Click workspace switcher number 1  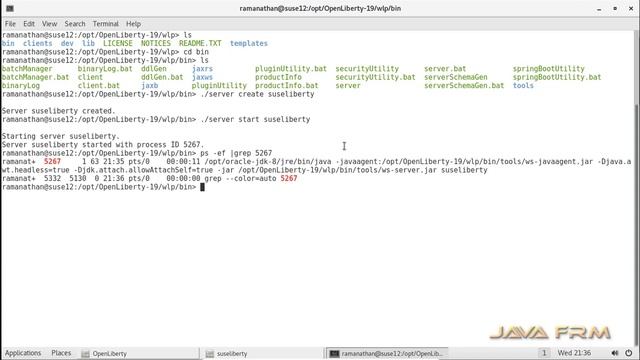click(x=543, y=353)
